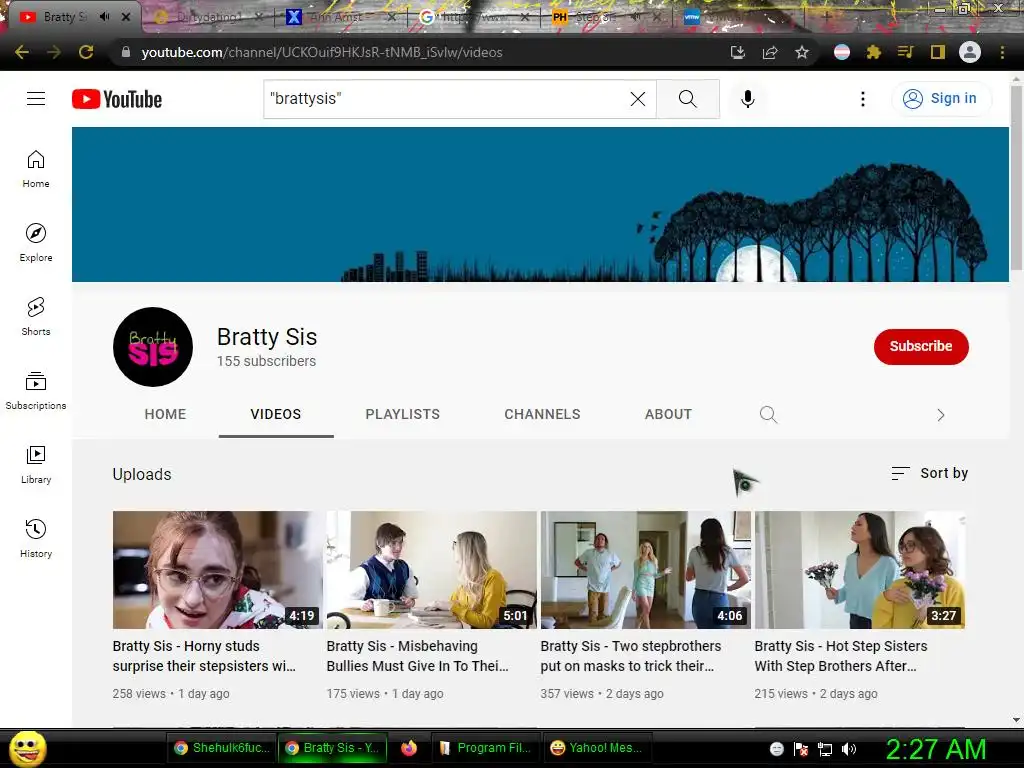Screen dimensions: 1024x768
Task: Open Shorts in the sidebar
Action: point(36,316)
